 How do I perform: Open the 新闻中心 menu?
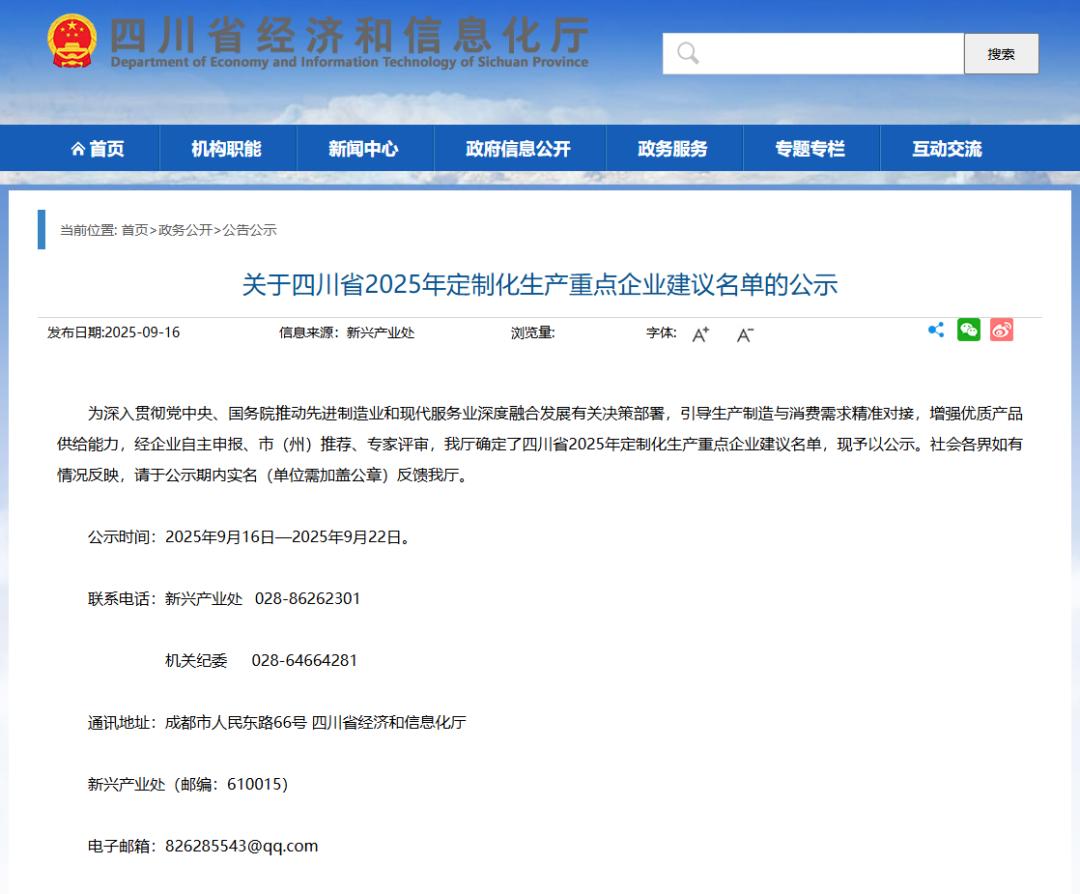(x=364, y=147)
